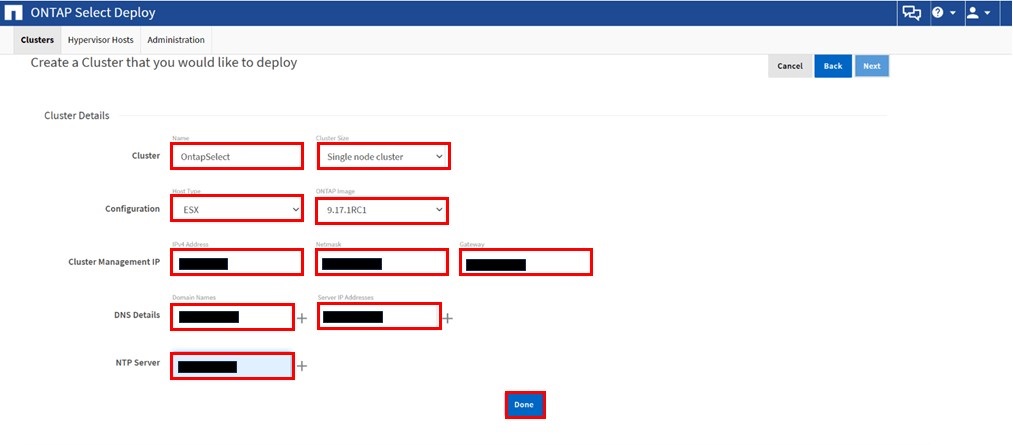Open the help question mark menu
This screenshot has height=445, width=1013.
click(x=943, y=13)
